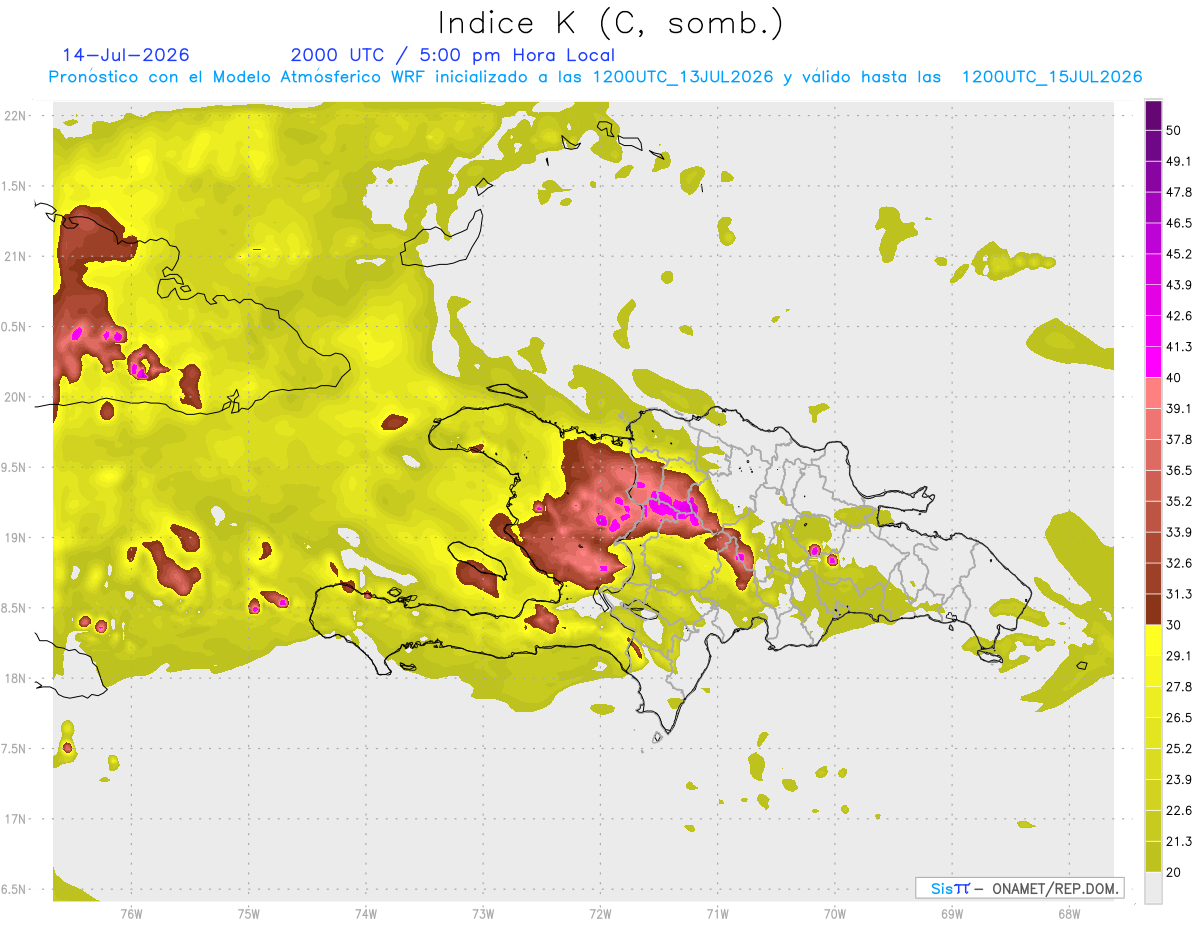The width and height of the screenshot is (1200, 927).
Task: Click the dark purple swatch above 50
Action: click(x=1154, y=115)
